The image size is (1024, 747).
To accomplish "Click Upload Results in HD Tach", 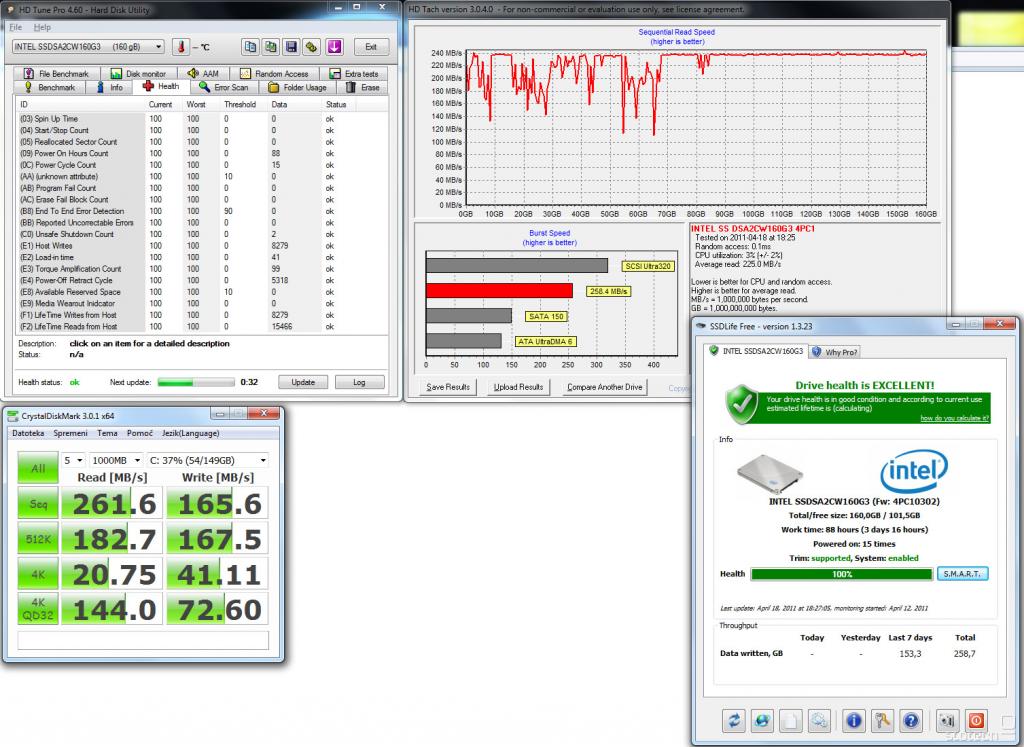I will [x=519, y=387].
